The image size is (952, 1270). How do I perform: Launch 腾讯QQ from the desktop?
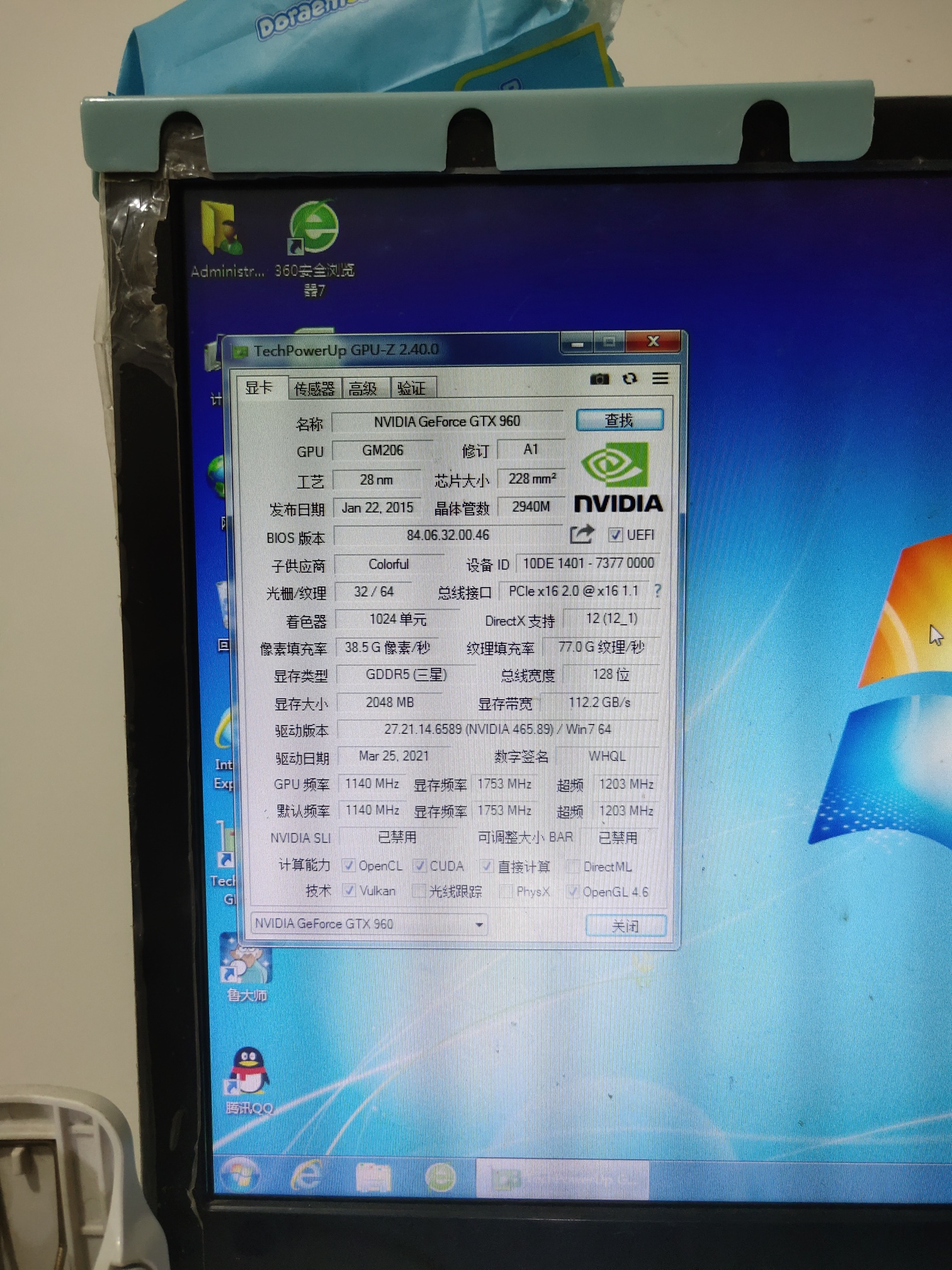(x=249, y=1081)
